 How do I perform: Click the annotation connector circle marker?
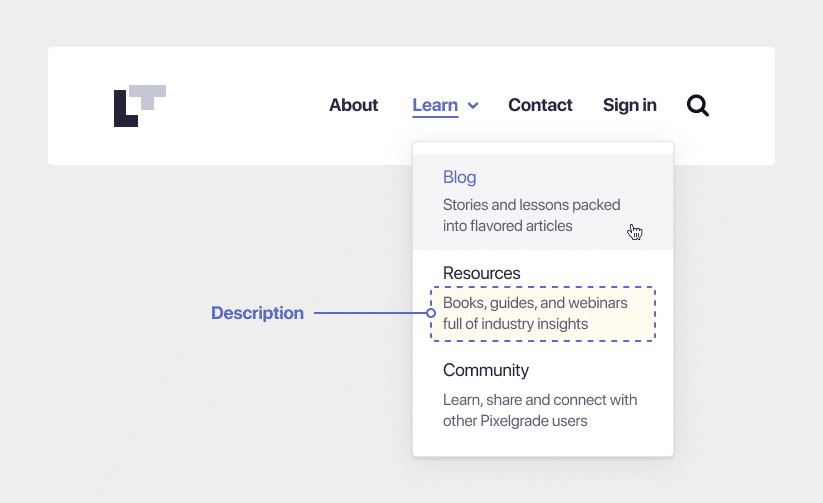431,313
